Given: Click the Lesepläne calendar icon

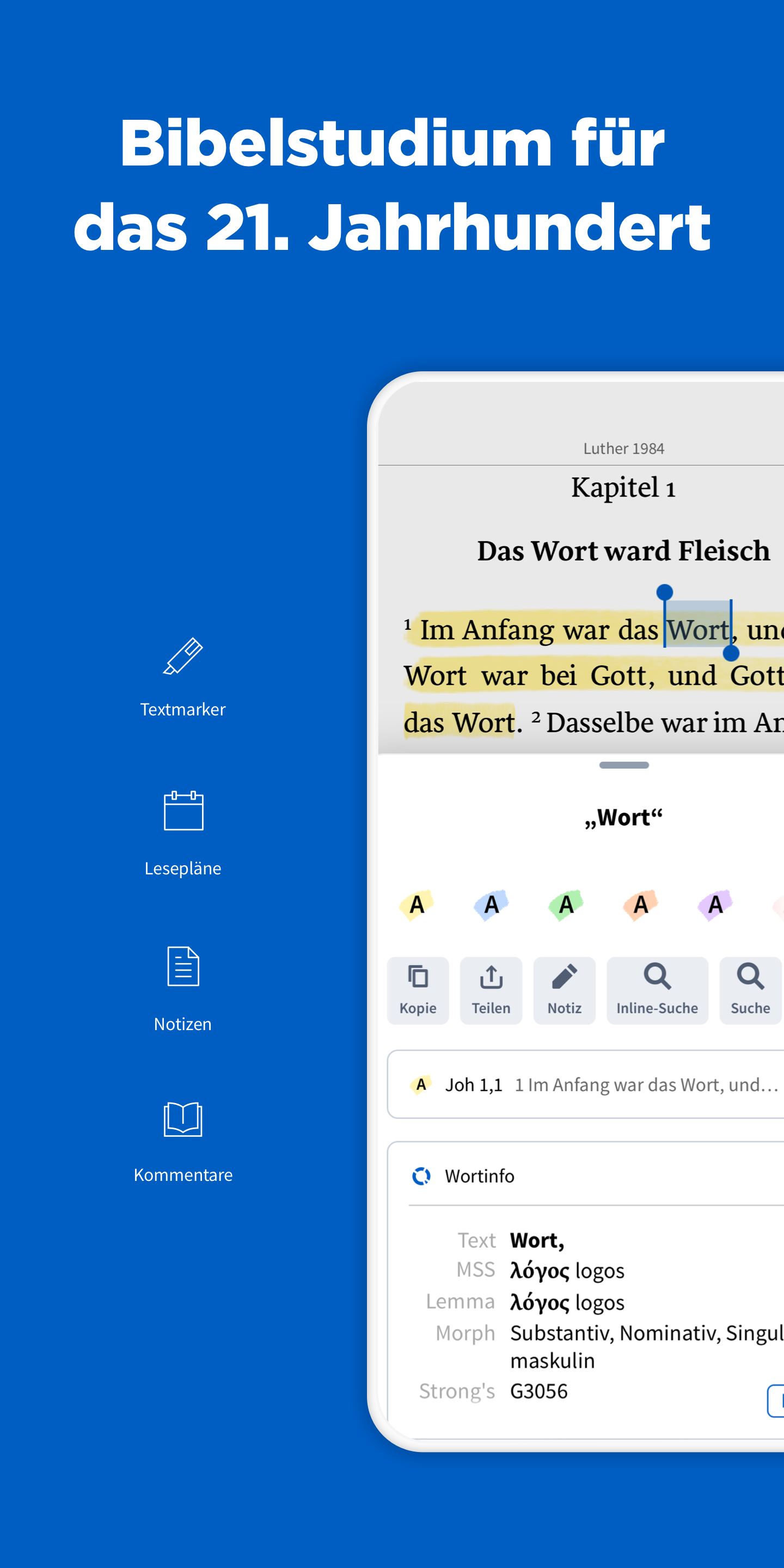Looking at the screenshot, I should point(183,811).
